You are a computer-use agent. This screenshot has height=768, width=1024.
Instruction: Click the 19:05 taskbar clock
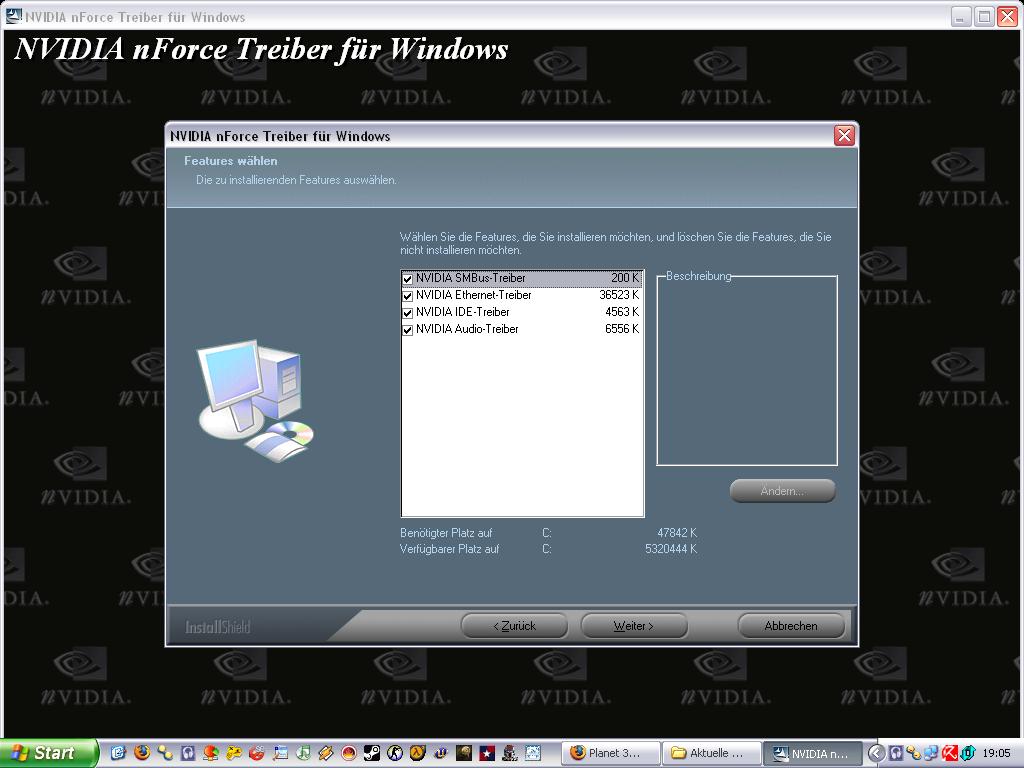(x=997, y=754)
